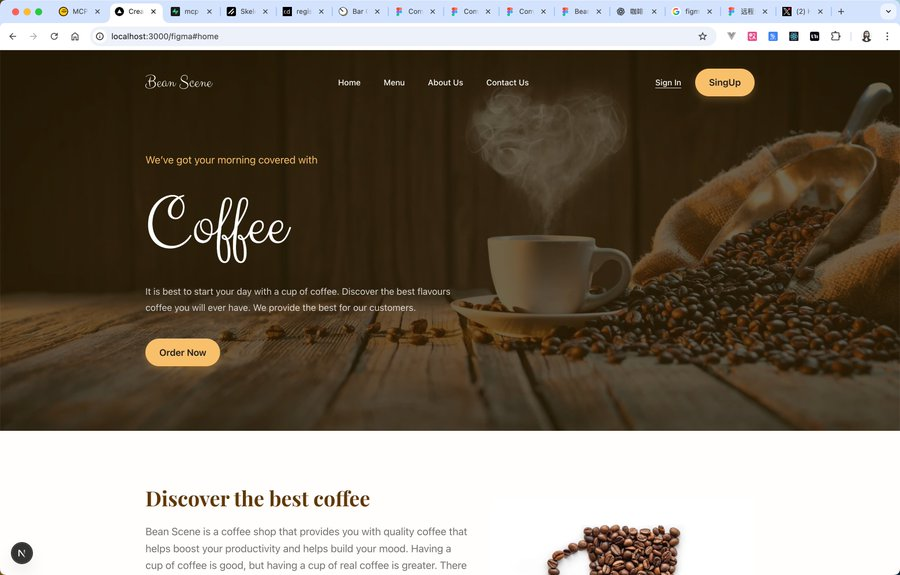Open the Next.js dev tools badge
This screenshot has width=900, height=575.
[x=22, y=553]
